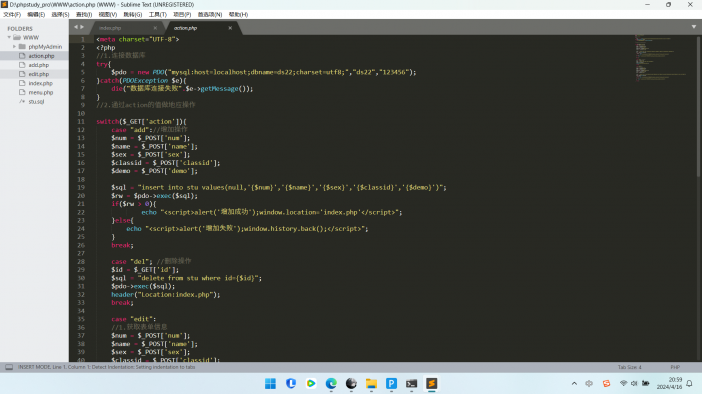Open the 跳转(G) menu
The image size is (702, 394).
(133, 14)
